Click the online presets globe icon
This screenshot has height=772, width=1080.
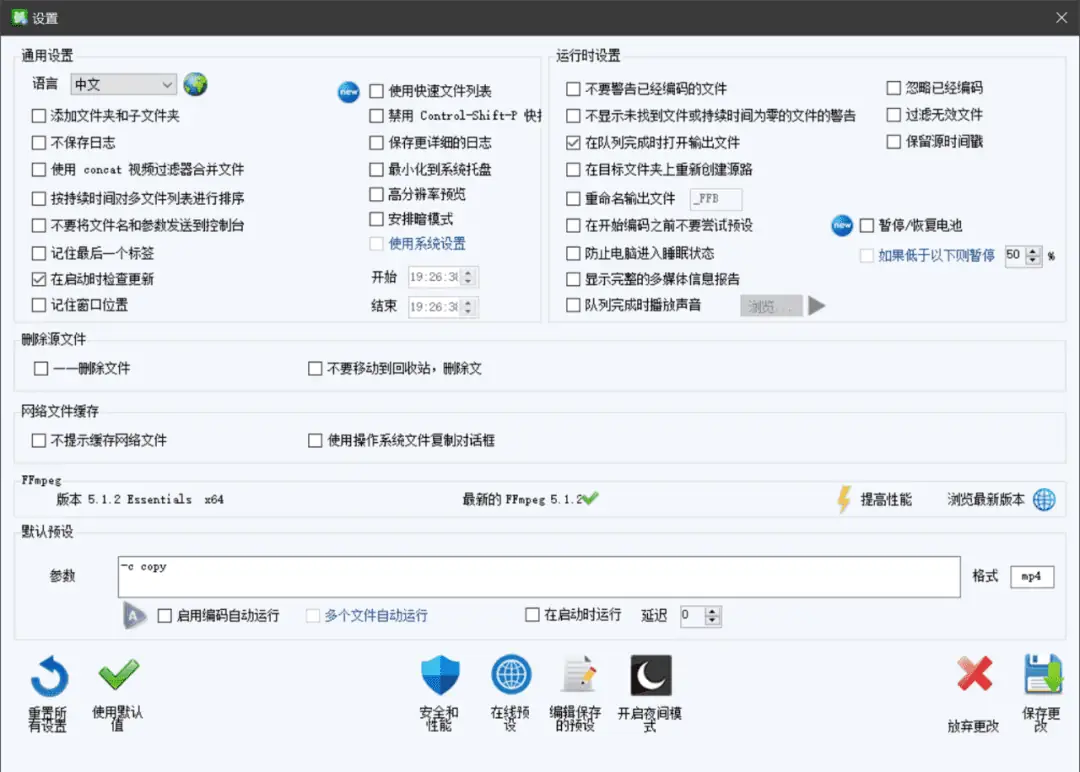[510, 675]
